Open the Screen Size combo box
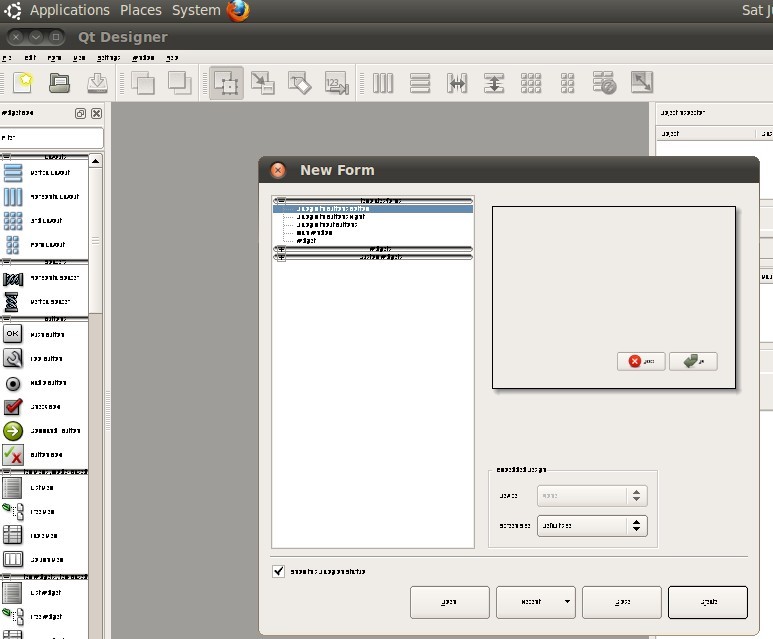The image size is (773, 639). [x=592, y=526]
